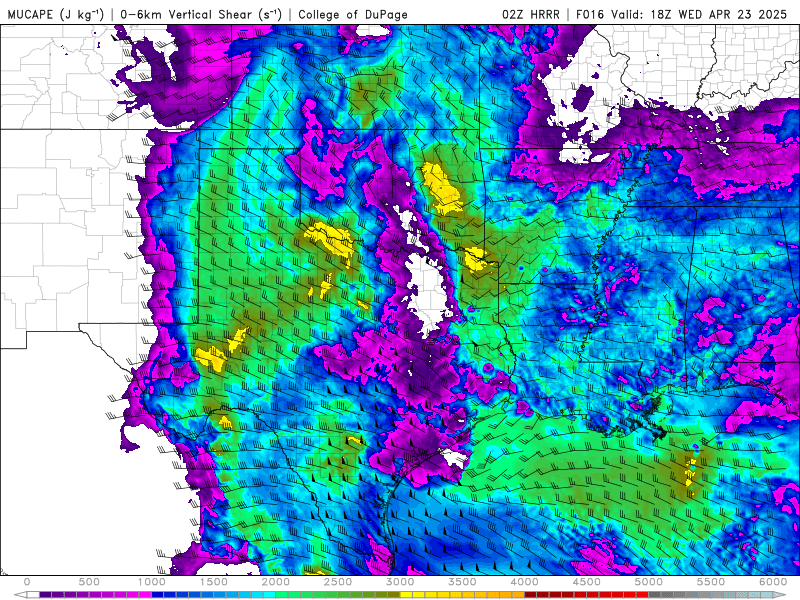Click the 3000 color scale label

[x=400, y=582]
